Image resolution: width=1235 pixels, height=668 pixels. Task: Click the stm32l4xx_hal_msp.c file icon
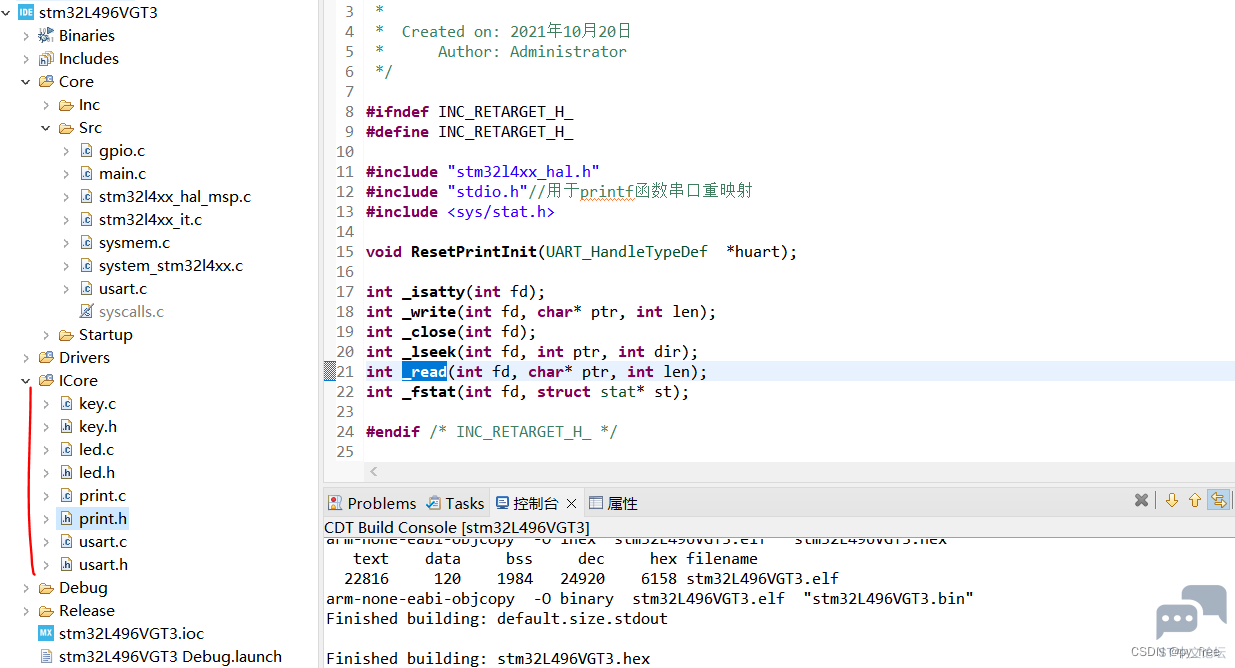(x=87, y=197)
